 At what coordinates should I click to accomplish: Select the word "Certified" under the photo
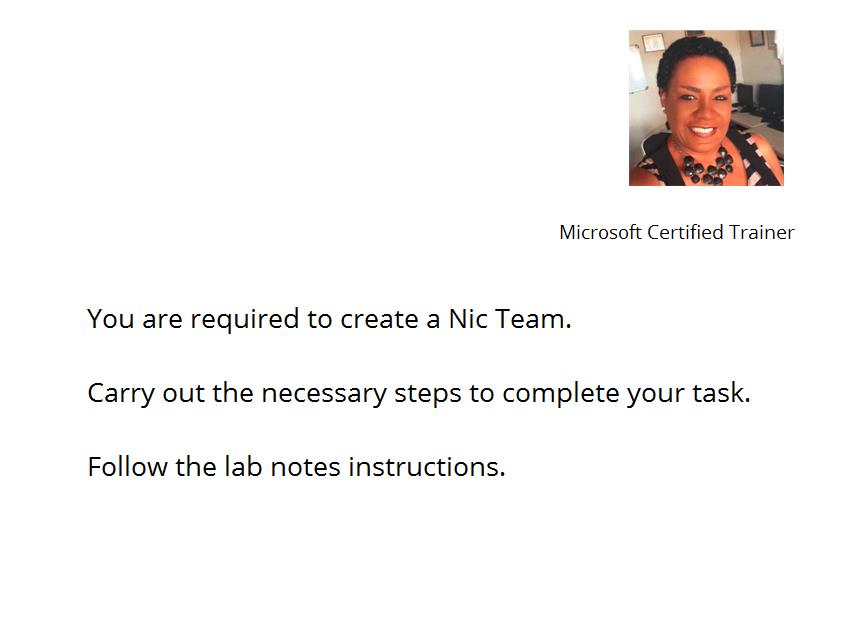685,233
